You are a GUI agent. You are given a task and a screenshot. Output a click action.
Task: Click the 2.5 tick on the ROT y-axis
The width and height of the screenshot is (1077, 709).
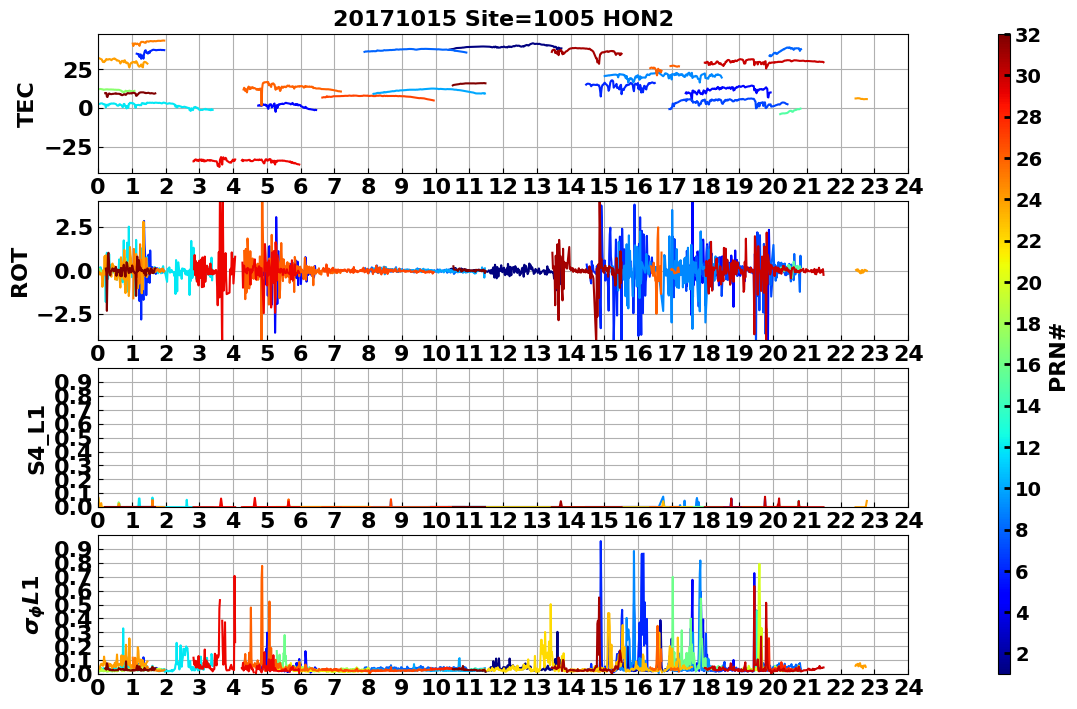click(x=73, y=227)
